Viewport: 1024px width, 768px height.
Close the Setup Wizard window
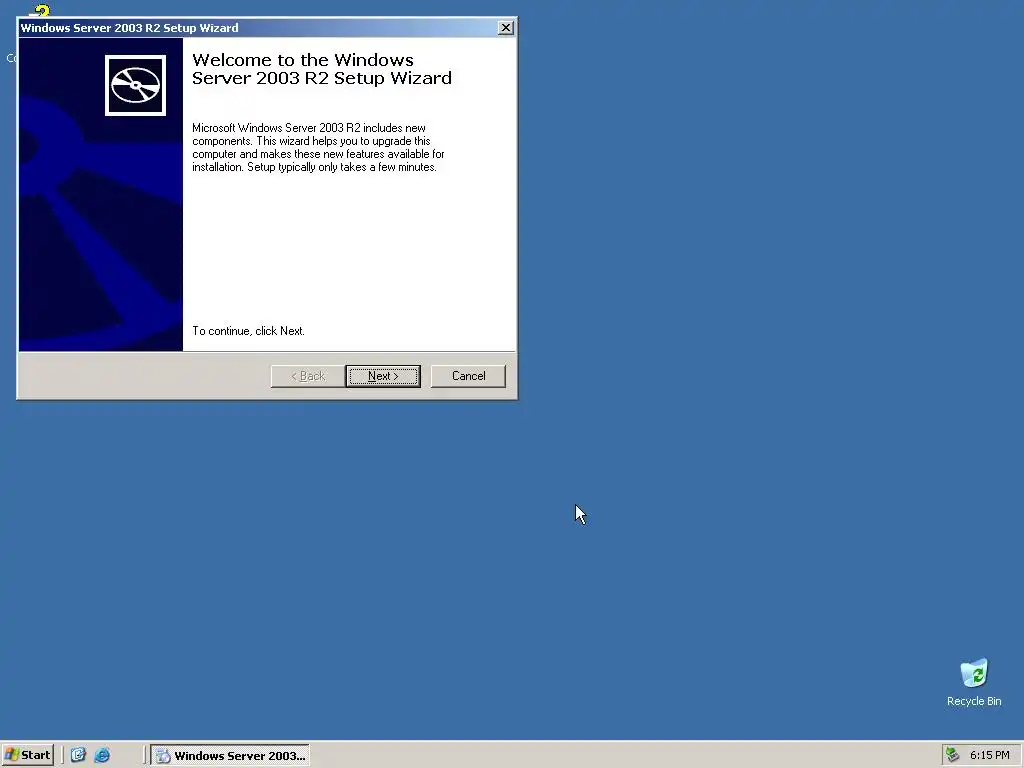[505, 27]
